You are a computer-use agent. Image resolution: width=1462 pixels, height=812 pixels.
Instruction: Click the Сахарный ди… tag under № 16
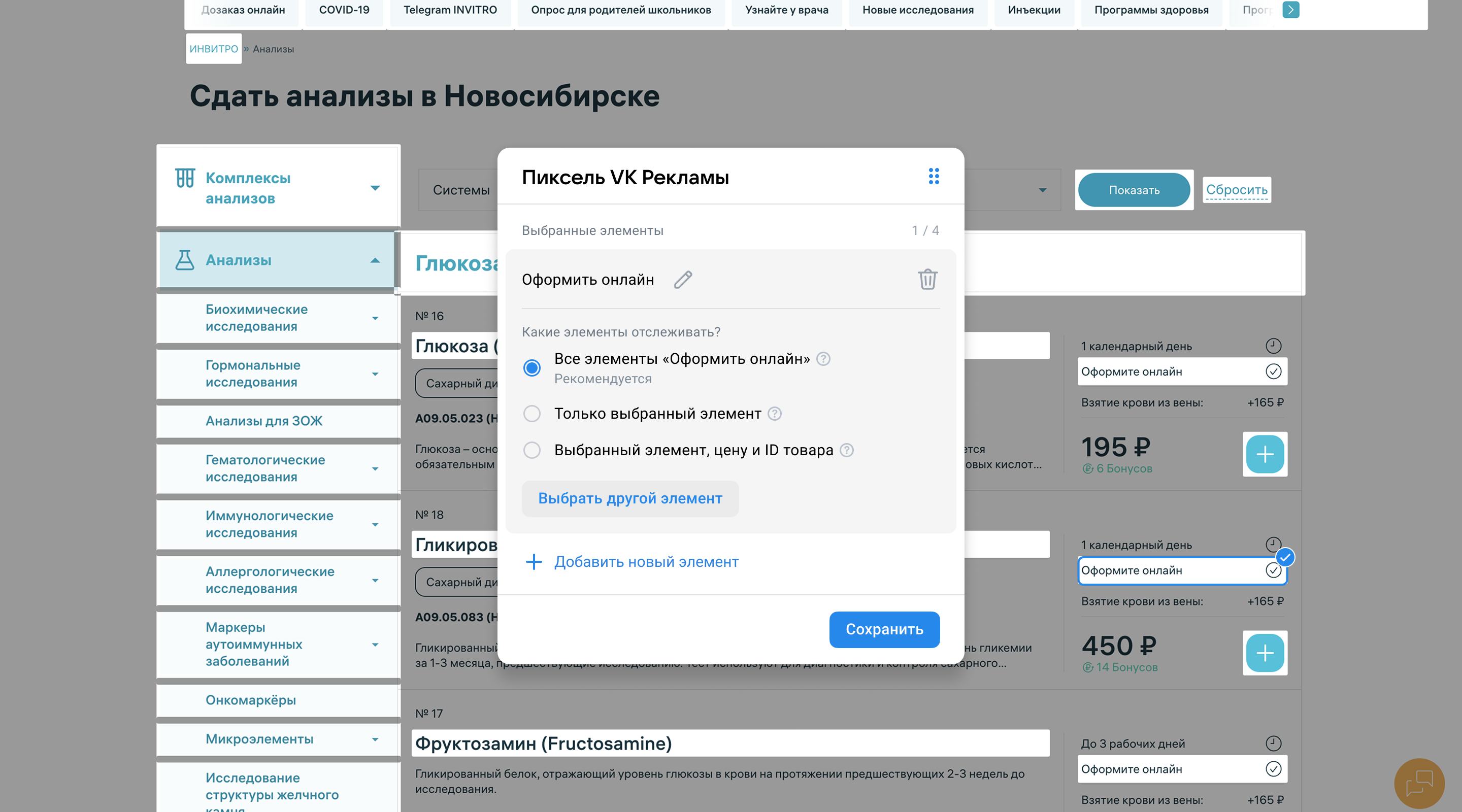(457, 383)
